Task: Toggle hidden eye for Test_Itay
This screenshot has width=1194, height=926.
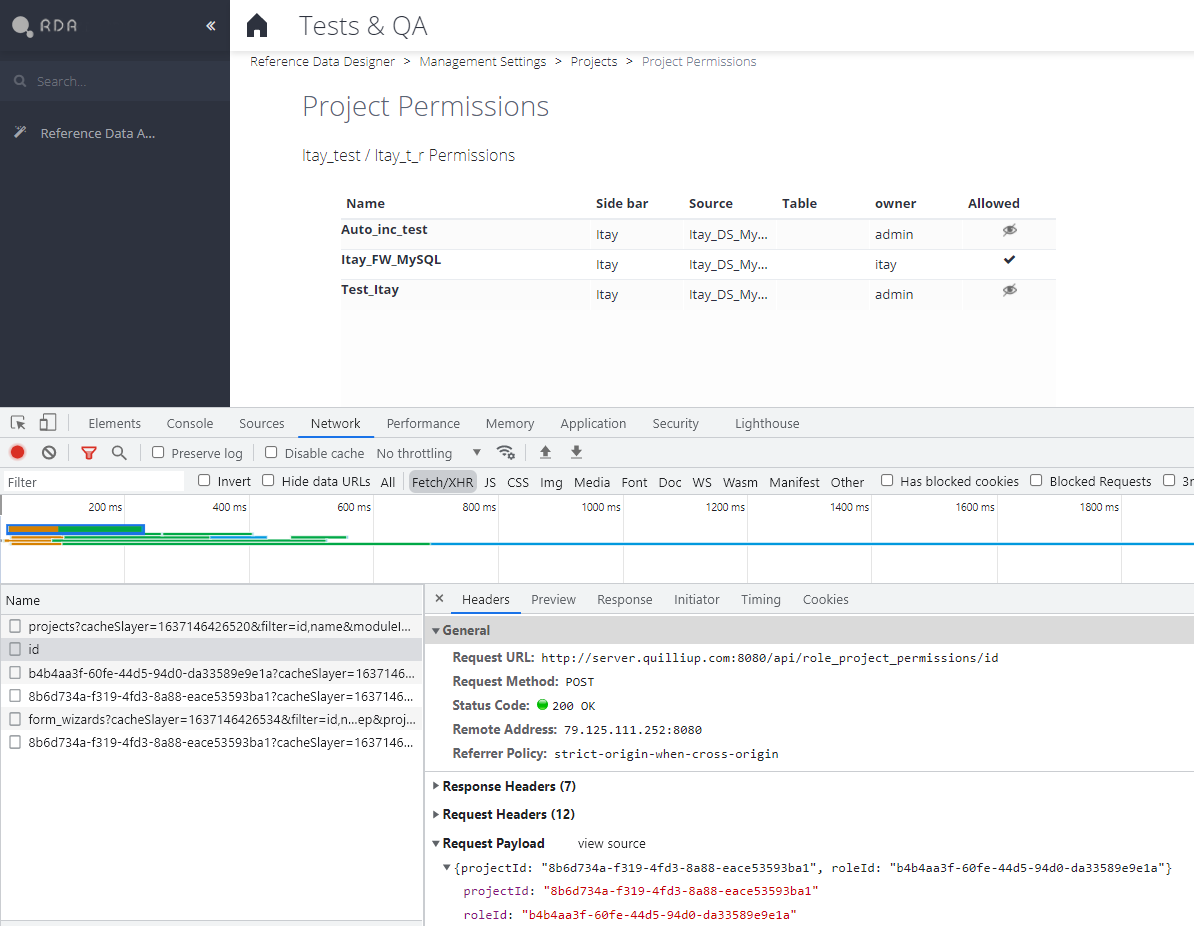Action: pos(1010,290)
